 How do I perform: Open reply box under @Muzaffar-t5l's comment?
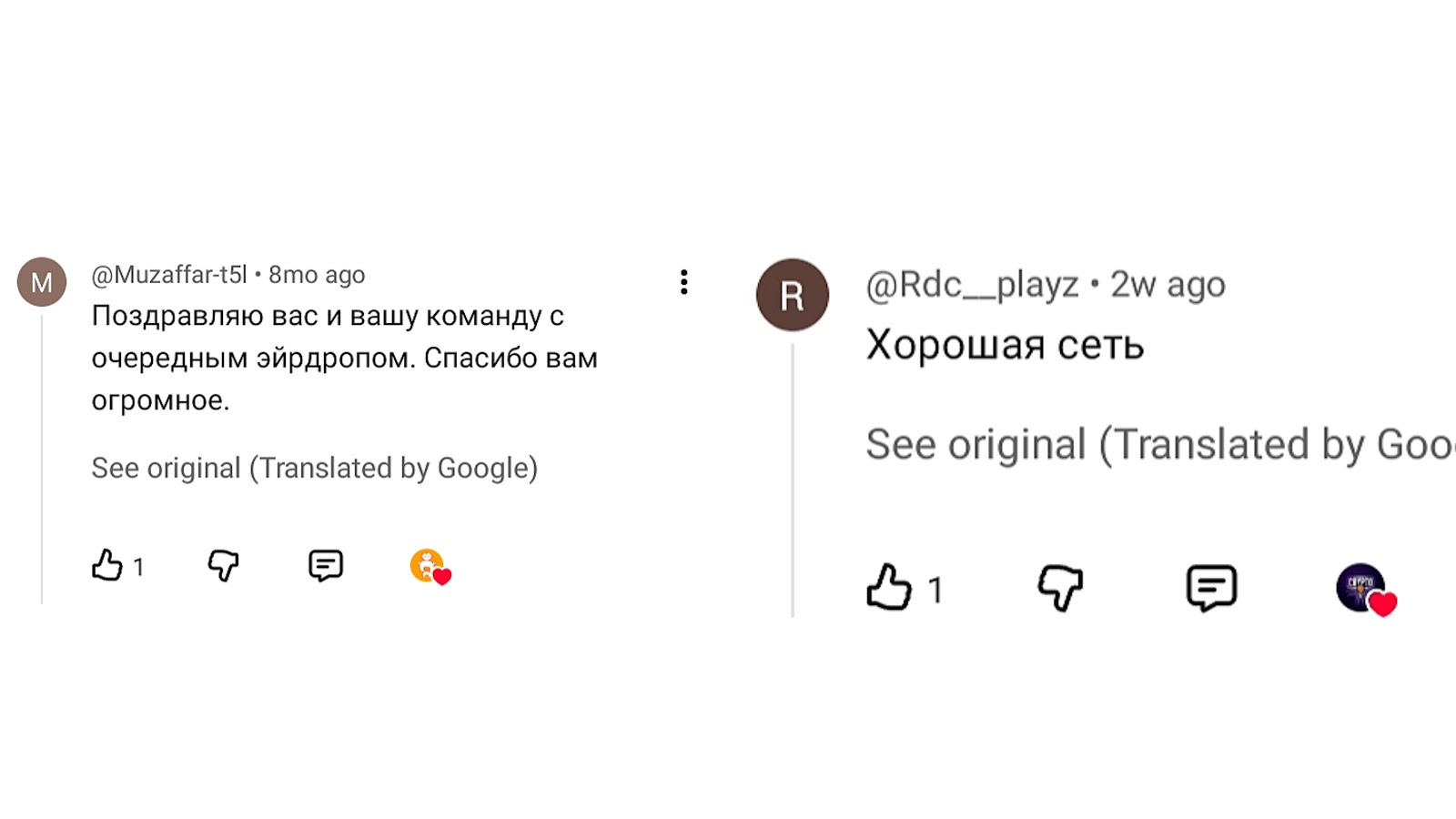pyautogui.click(x=326, y=566)
